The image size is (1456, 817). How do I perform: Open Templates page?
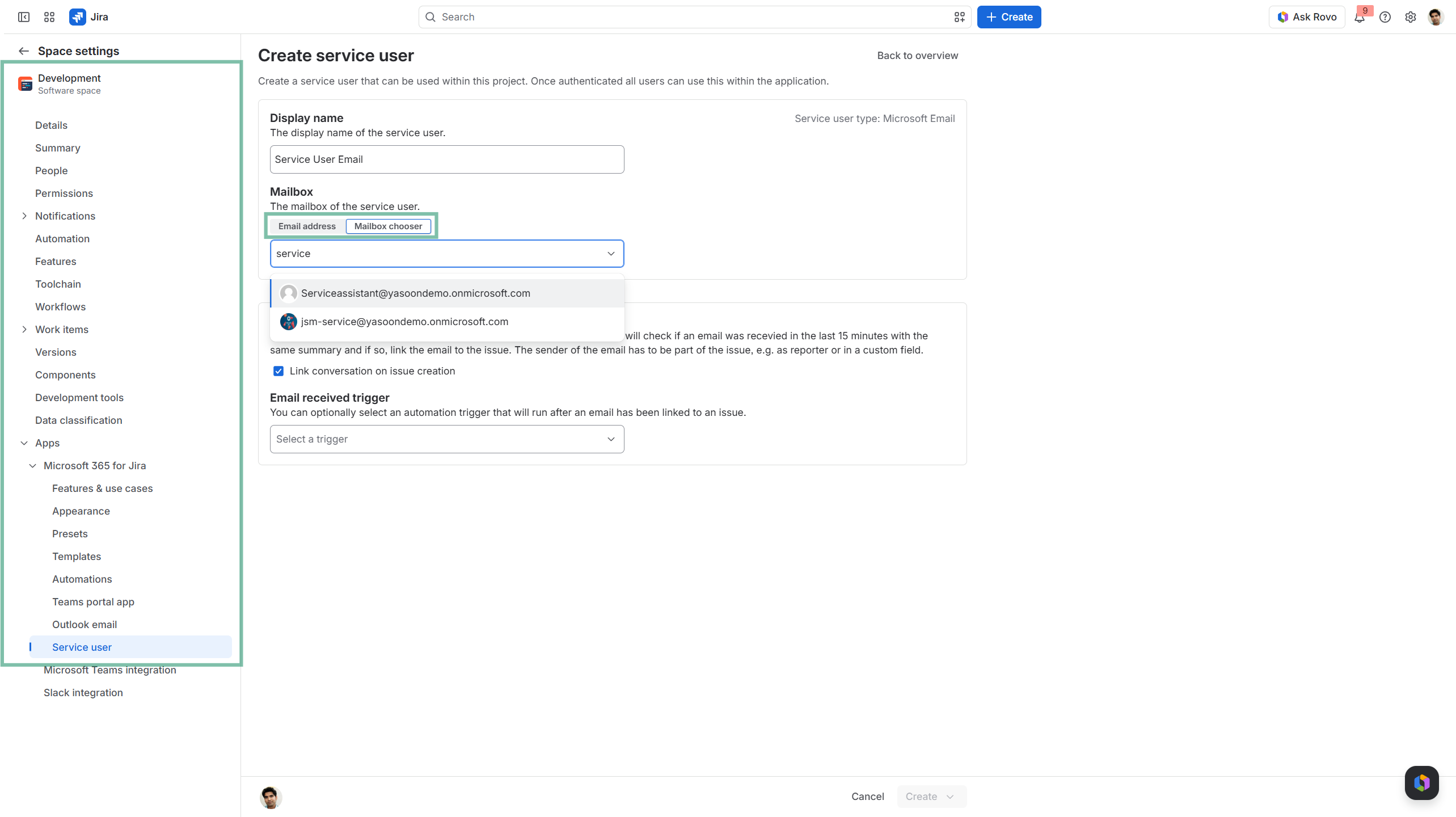coord(77,557)
